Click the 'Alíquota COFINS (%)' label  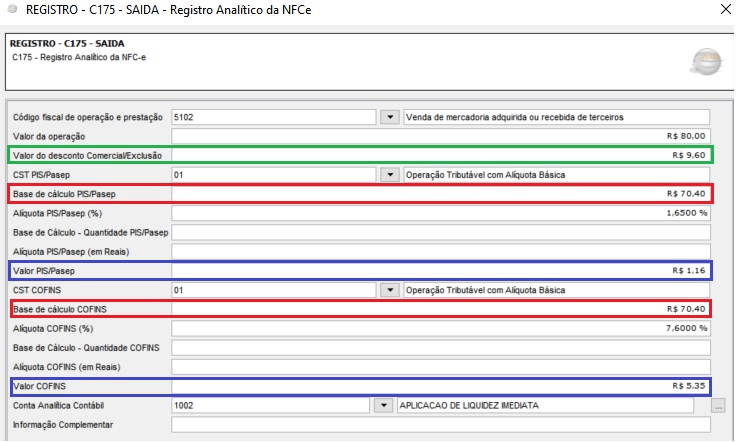pos(53,329)
